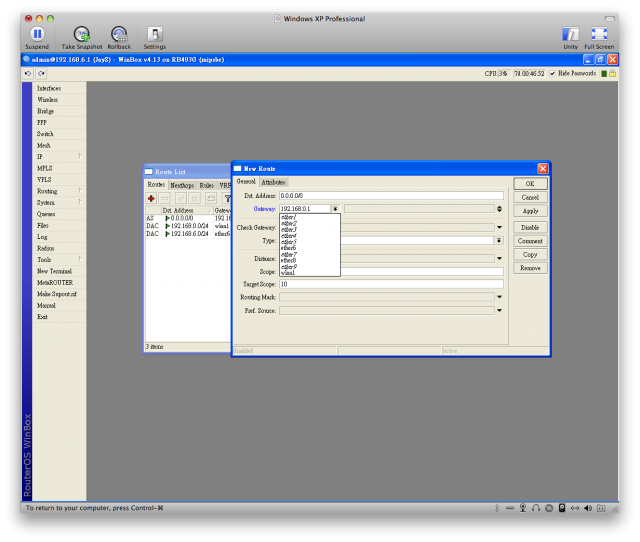
Task: Select the Routes tab in Route List
Action: [156, 185]
